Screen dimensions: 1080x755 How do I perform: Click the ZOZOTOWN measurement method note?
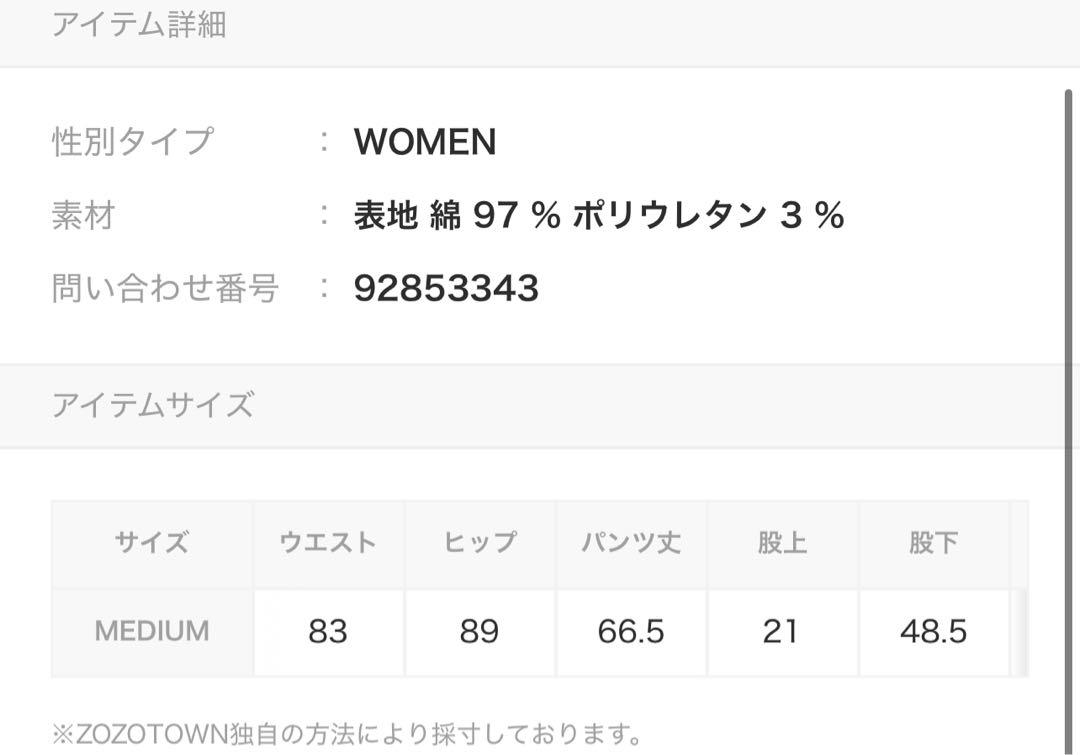pyautogui.click(x=347, y=734)
